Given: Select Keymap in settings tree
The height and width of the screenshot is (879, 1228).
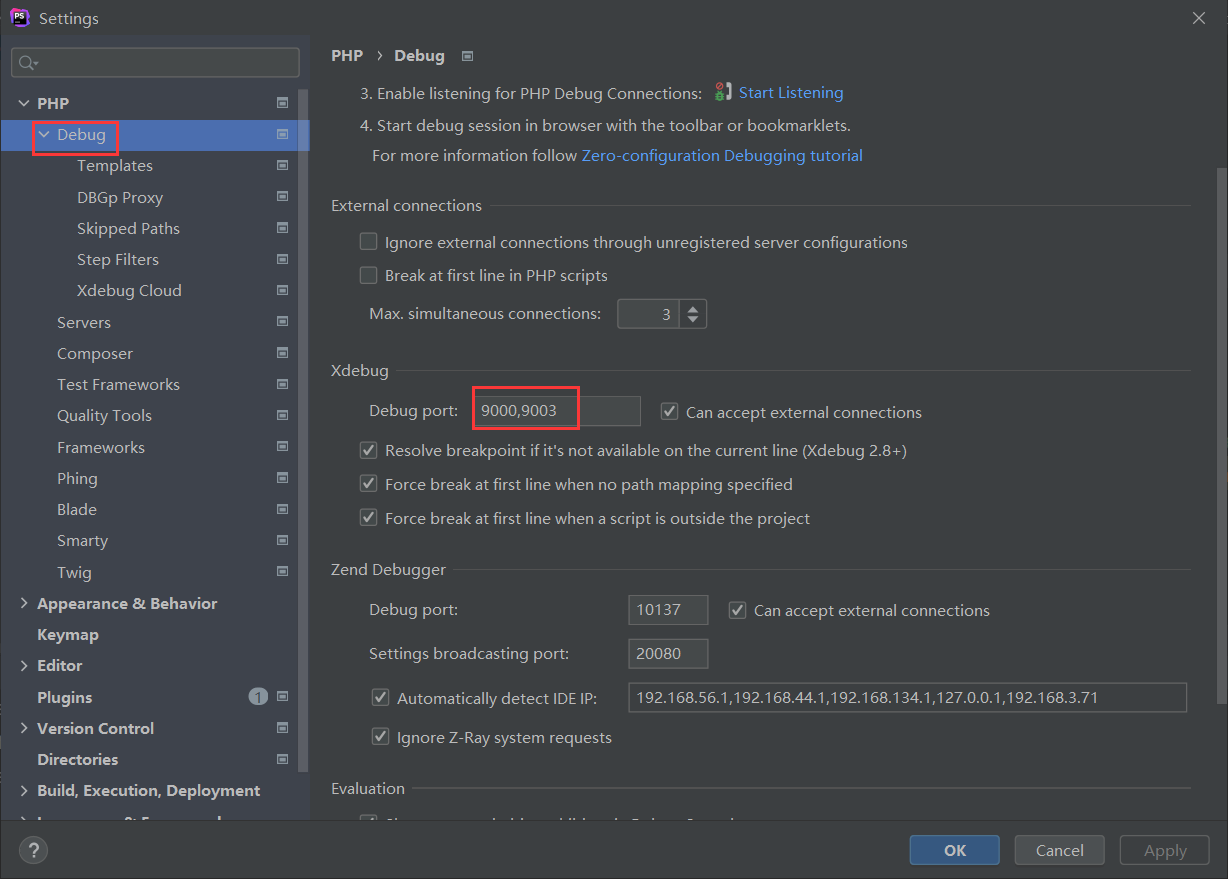Looking at the screenshot, I should click(x=68, y=634).
